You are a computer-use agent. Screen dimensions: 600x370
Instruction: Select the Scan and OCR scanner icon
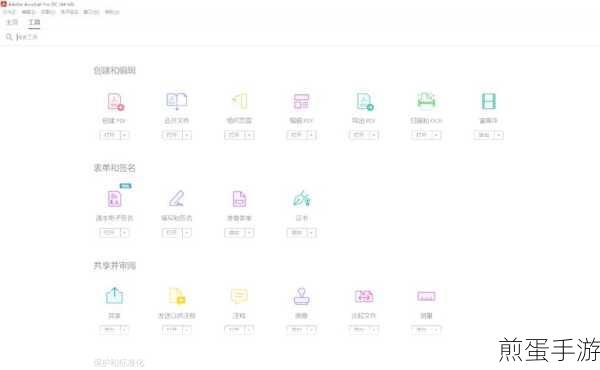click(426, 100)
